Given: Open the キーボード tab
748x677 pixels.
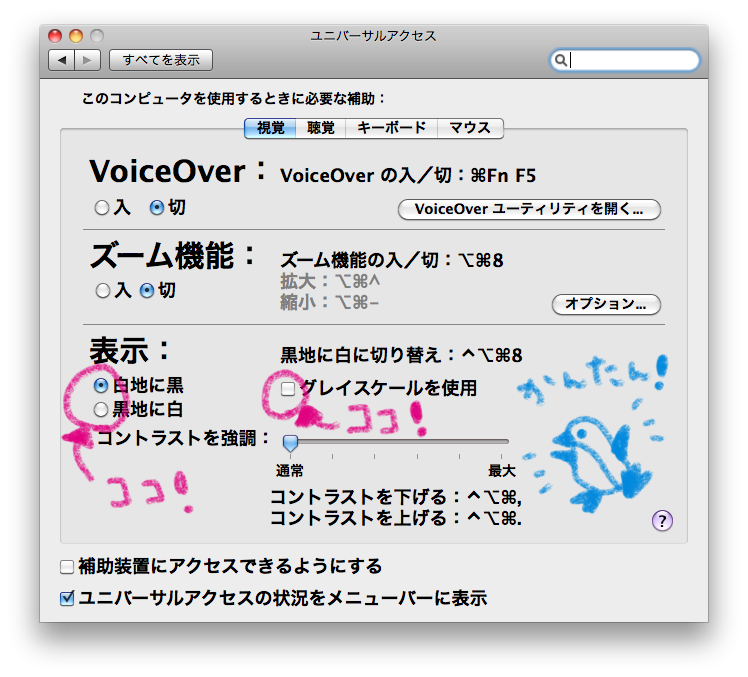Looking at the screenshot, I should [391, 128].
